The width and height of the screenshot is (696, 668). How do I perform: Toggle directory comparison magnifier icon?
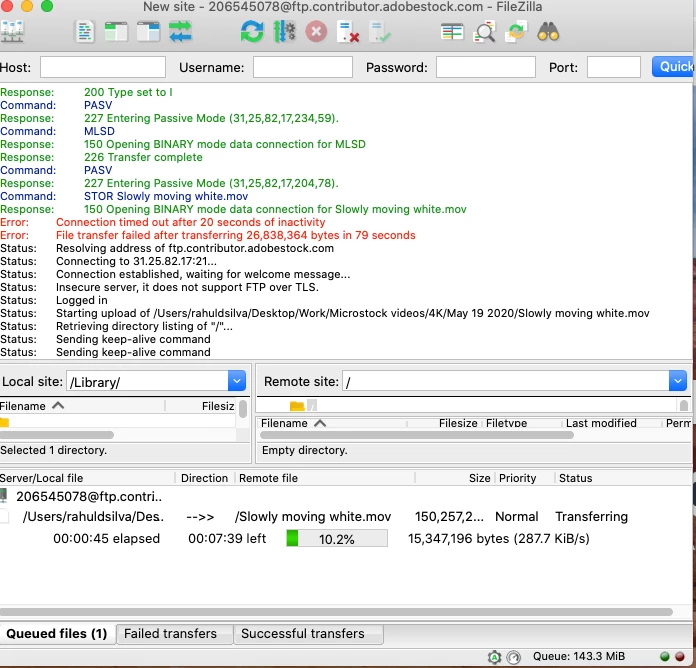click(x=484, y=32)
